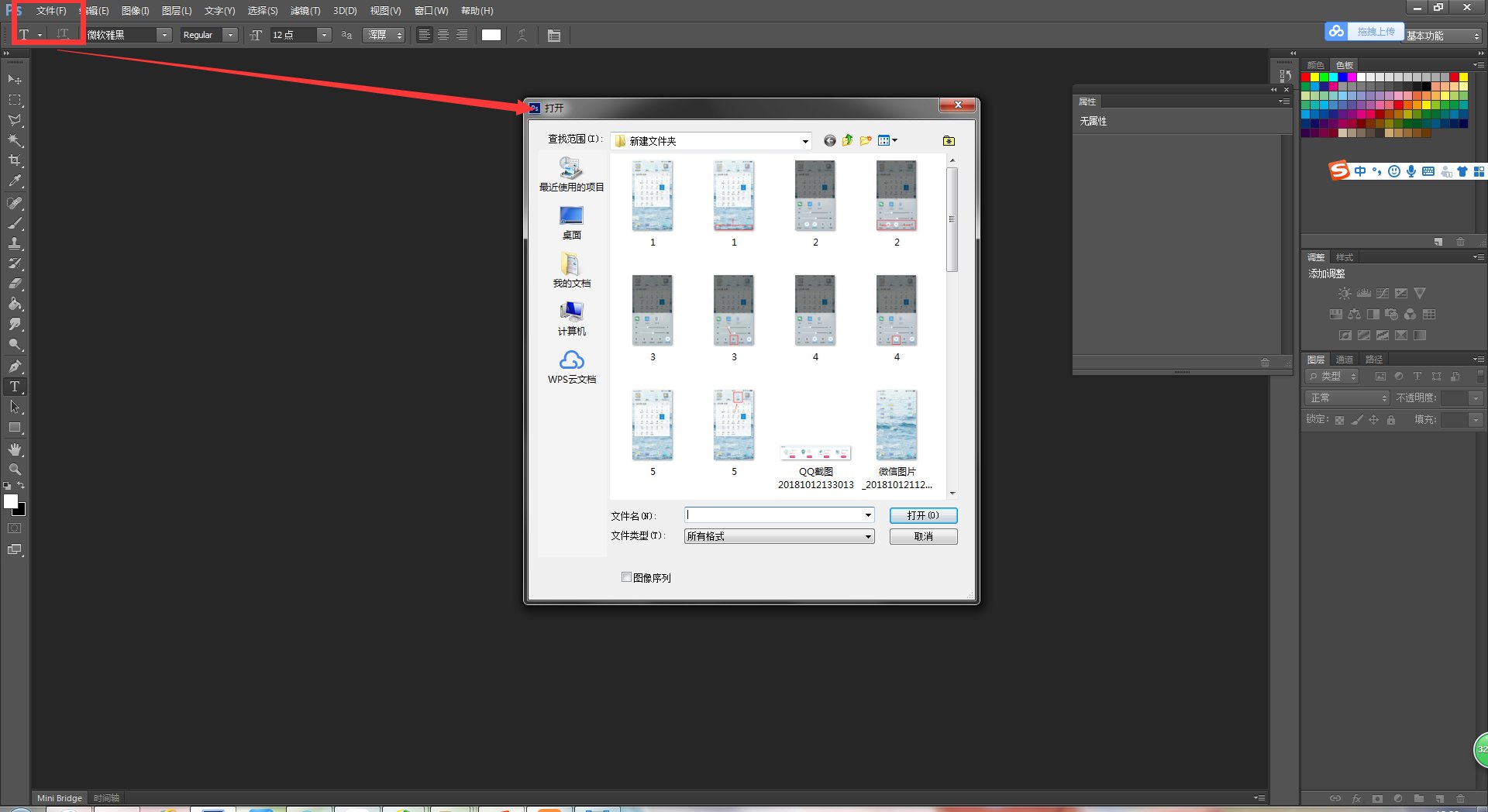The width and height of the screenshot is (1488, 812).
Task: Choose the Magic Wand tool
Action: (x=15, y=140)
